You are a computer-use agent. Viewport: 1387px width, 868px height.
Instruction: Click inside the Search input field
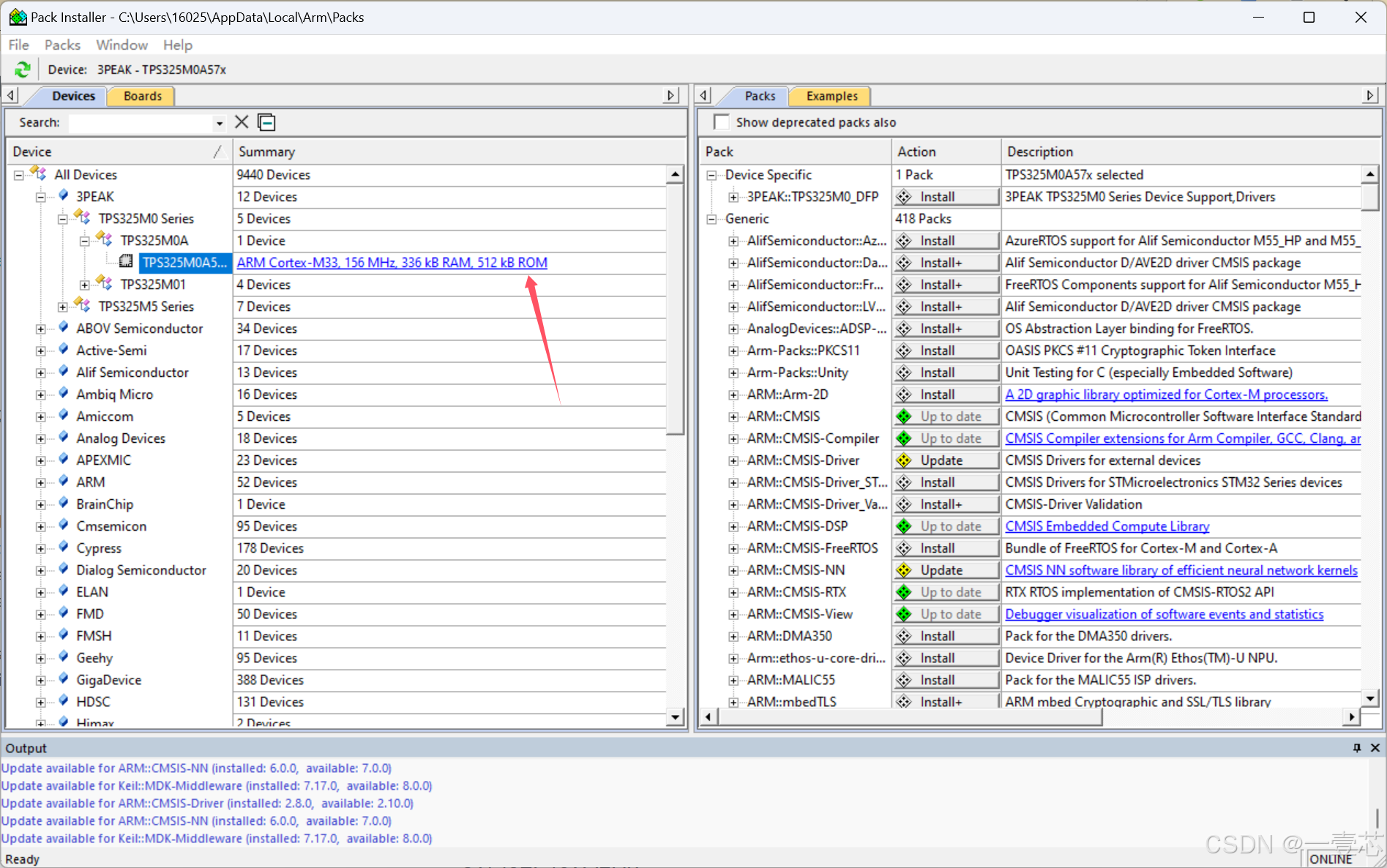click(141, 123)
